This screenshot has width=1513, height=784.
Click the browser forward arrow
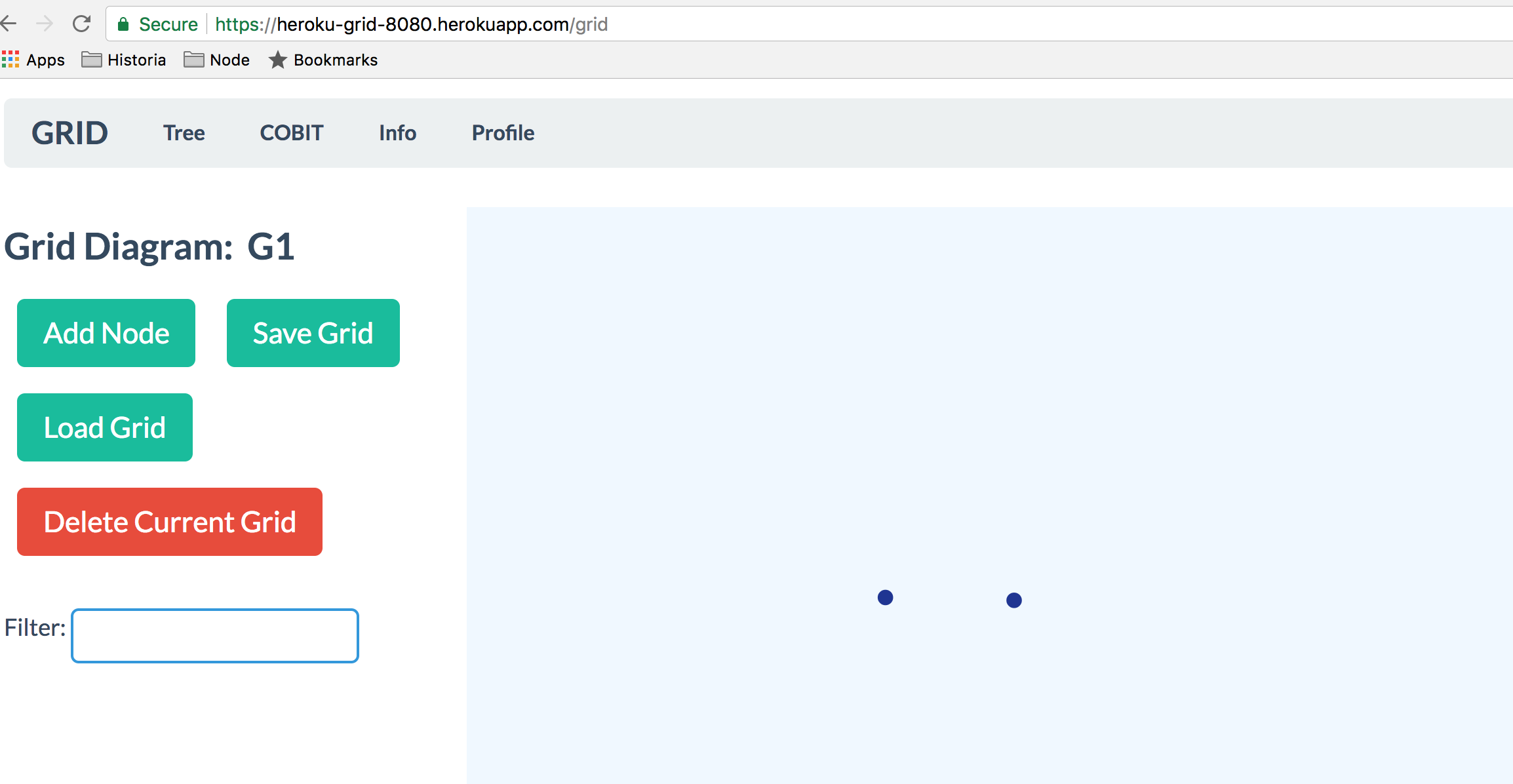coord(45,24)
